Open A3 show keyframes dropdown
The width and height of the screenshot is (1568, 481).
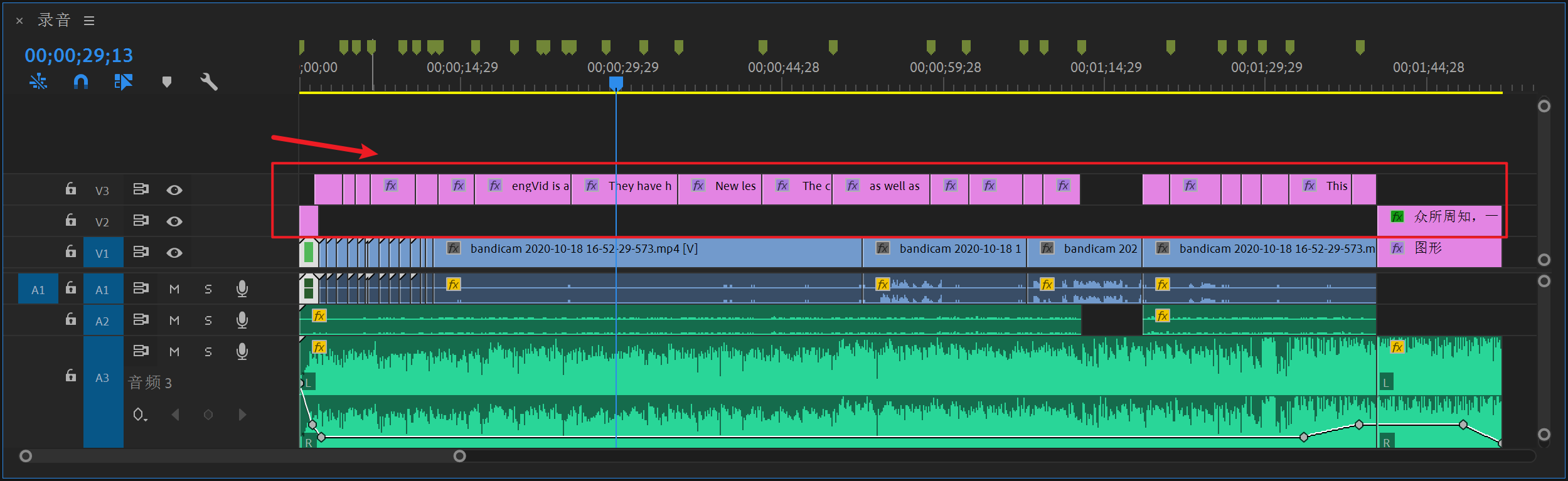(x=140, y=415)
